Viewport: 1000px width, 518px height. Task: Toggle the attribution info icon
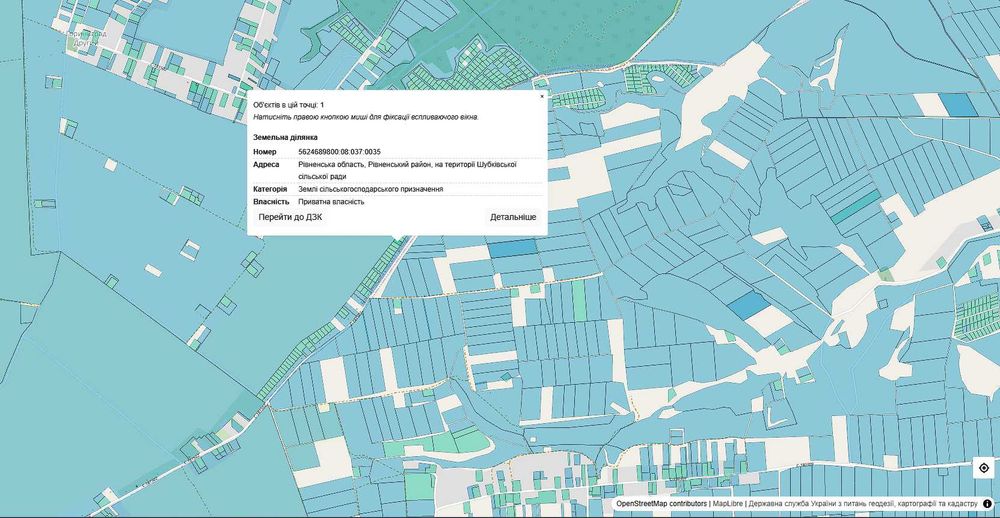(x=987, y=503)
